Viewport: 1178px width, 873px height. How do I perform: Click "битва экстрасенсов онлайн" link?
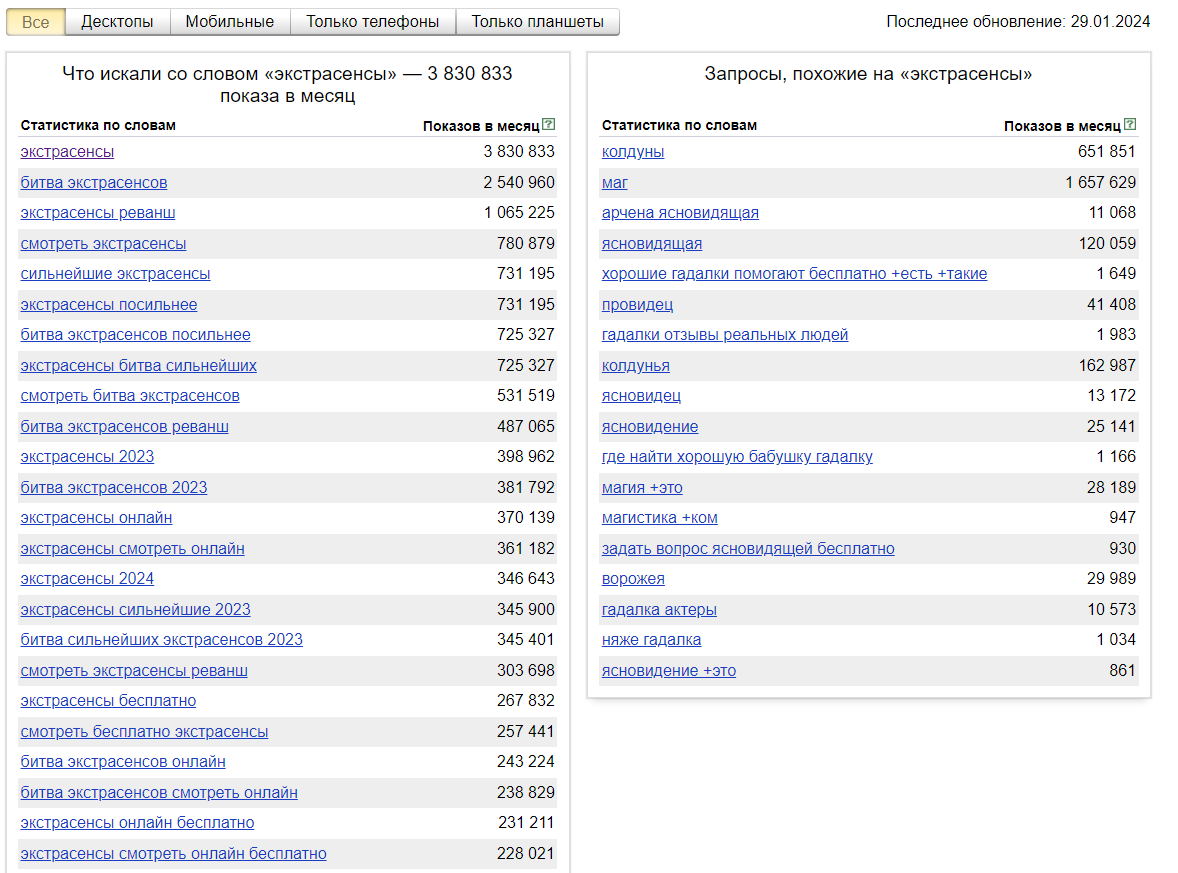[x=122, y=761]
